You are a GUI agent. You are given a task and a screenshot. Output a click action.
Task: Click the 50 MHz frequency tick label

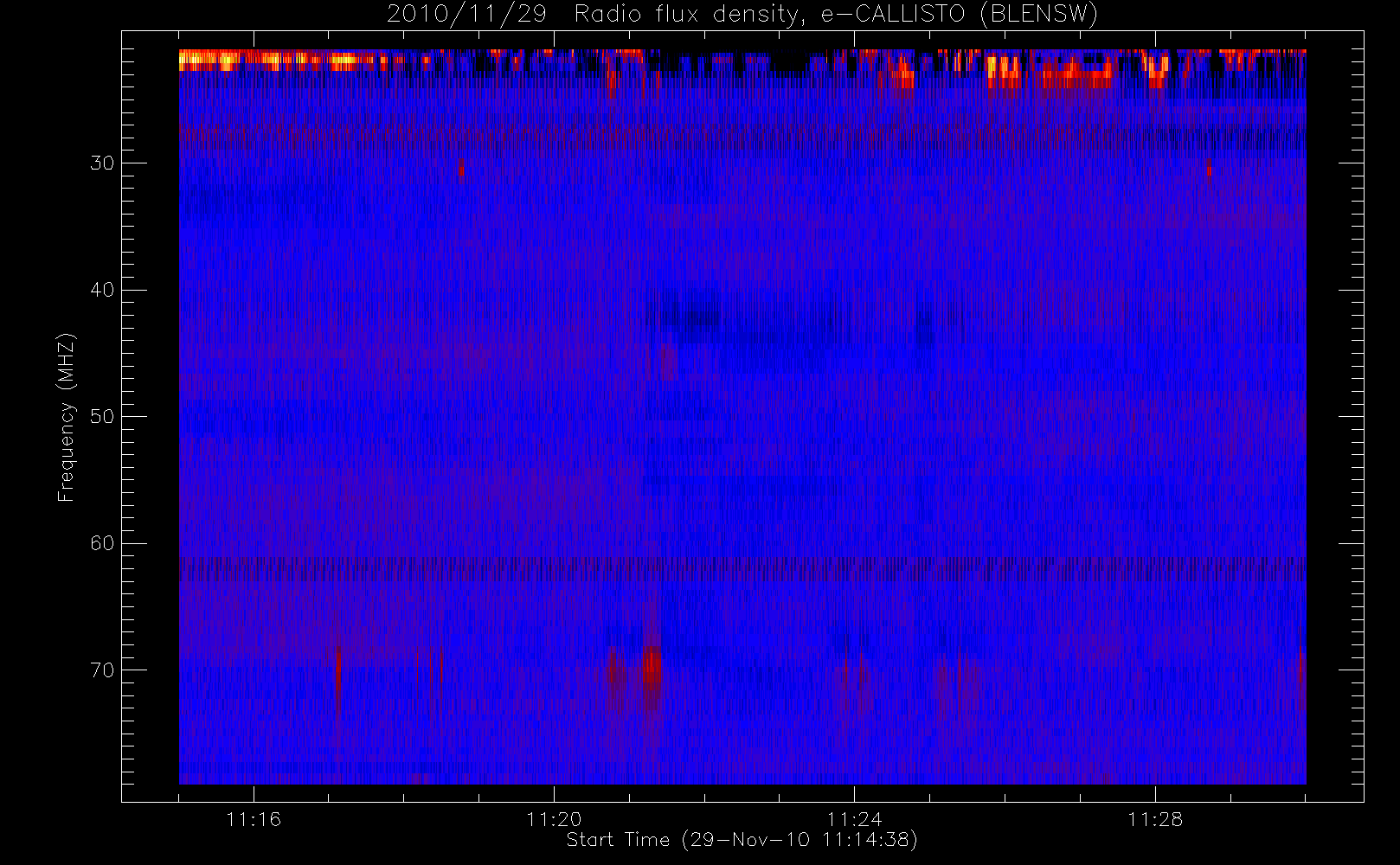(x=102, y=416)
